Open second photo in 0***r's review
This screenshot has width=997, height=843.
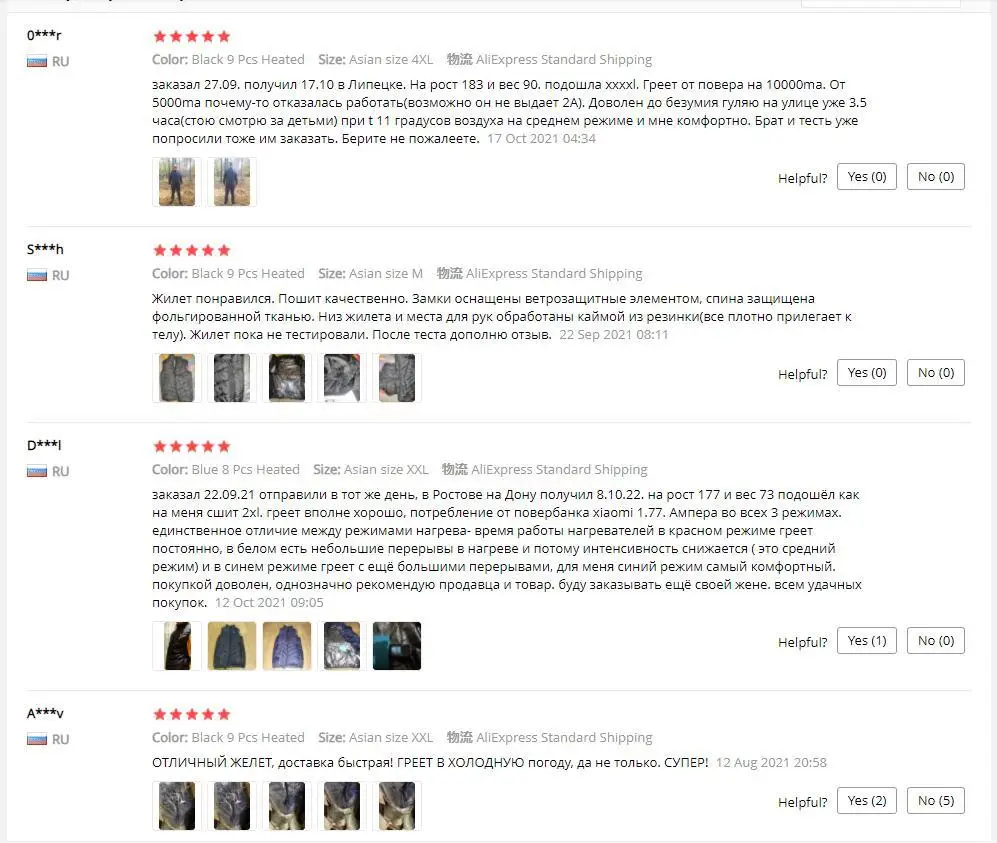tap(232, 182)
